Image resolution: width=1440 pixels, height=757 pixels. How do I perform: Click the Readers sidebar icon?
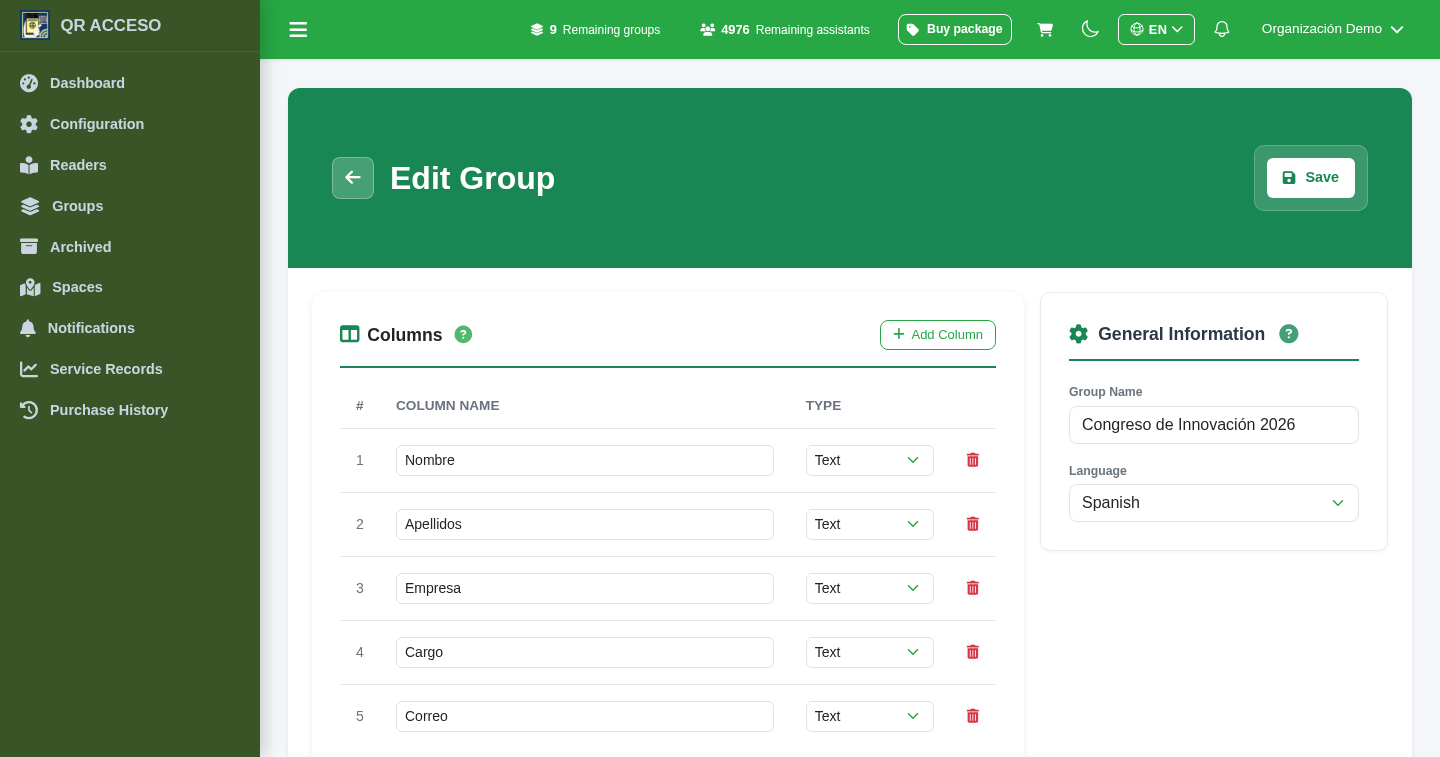tap(29, 165)
